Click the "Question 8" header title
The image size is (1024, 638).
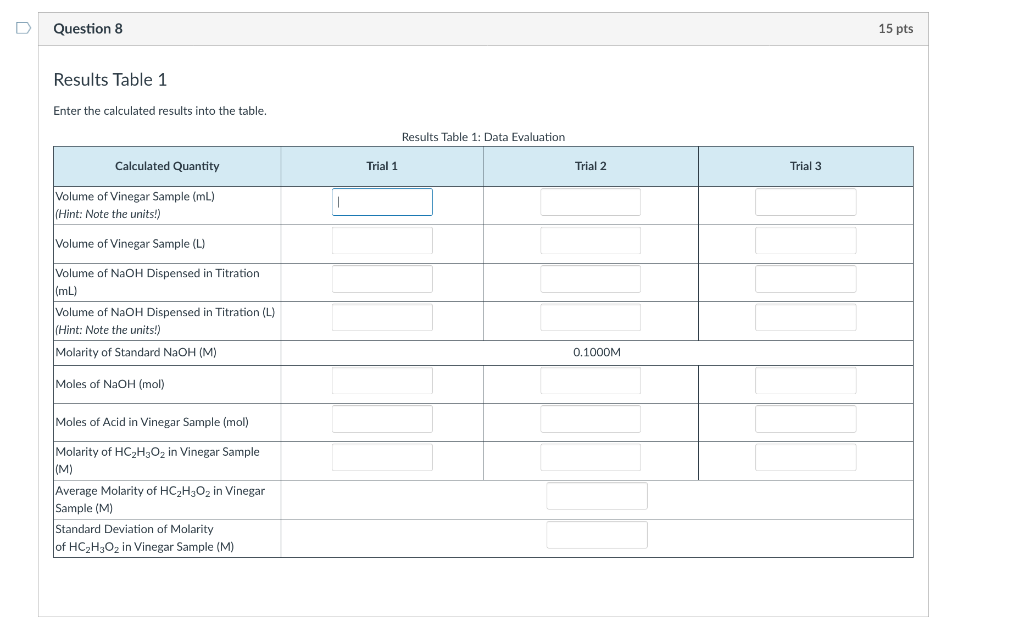pyautogui.click(x=88, y=29)
